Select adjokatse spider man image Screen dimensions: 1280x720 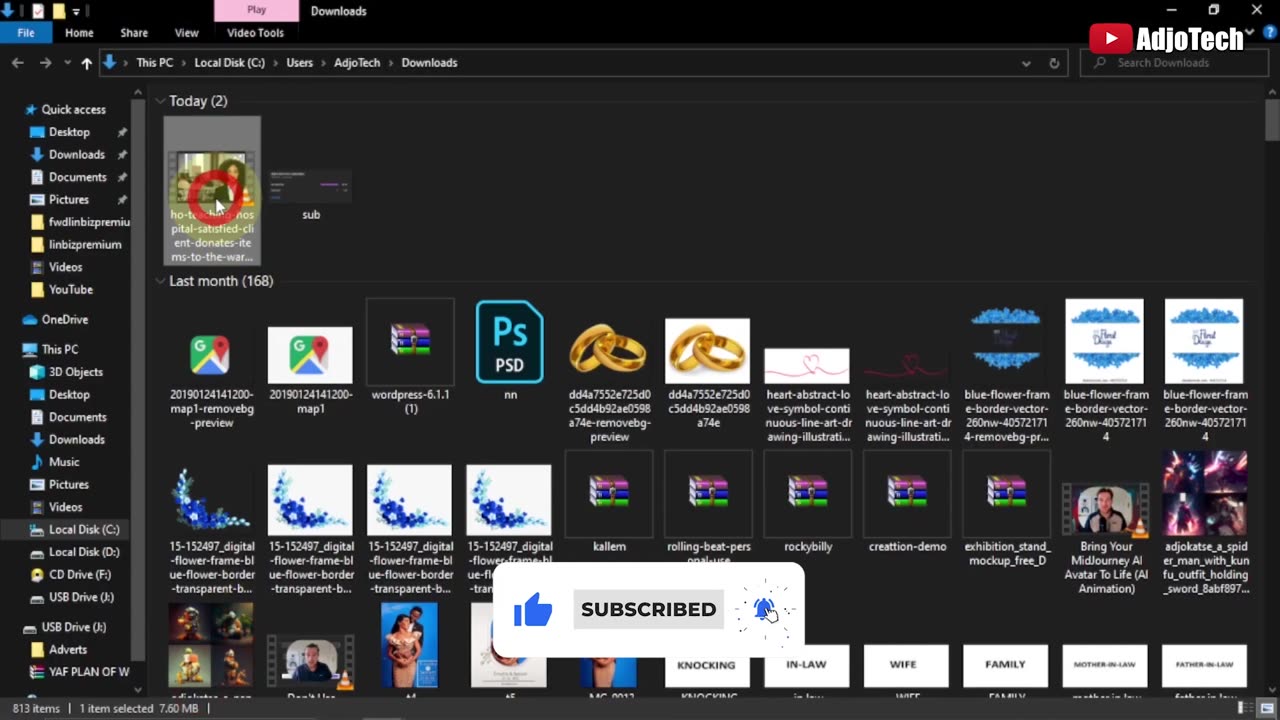[x=1205, y=523]
